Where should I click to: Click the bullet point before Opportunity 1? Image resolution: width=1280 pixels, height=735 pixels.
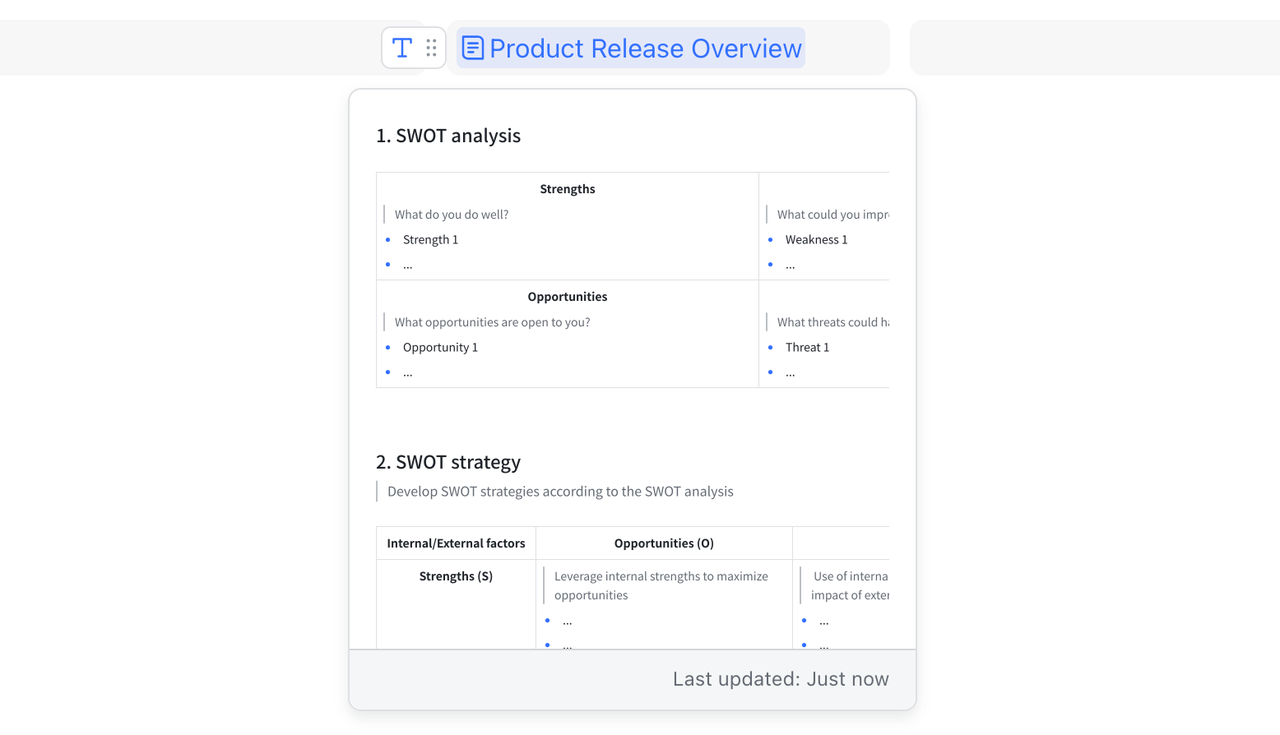(x=387, y=347)
